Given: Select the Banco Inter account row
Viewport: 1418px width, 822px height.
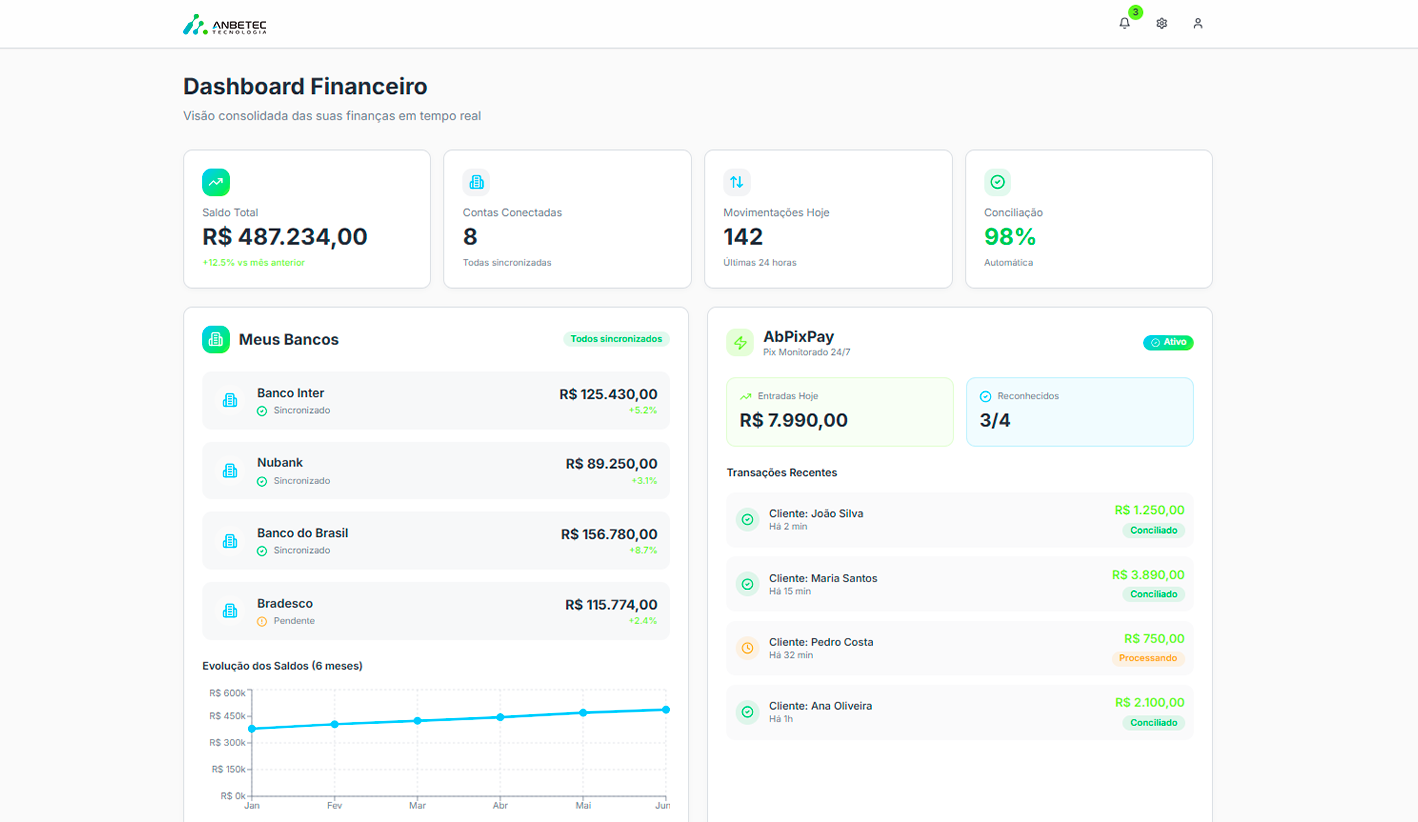Looking at the screenshot, I should 436,401.
